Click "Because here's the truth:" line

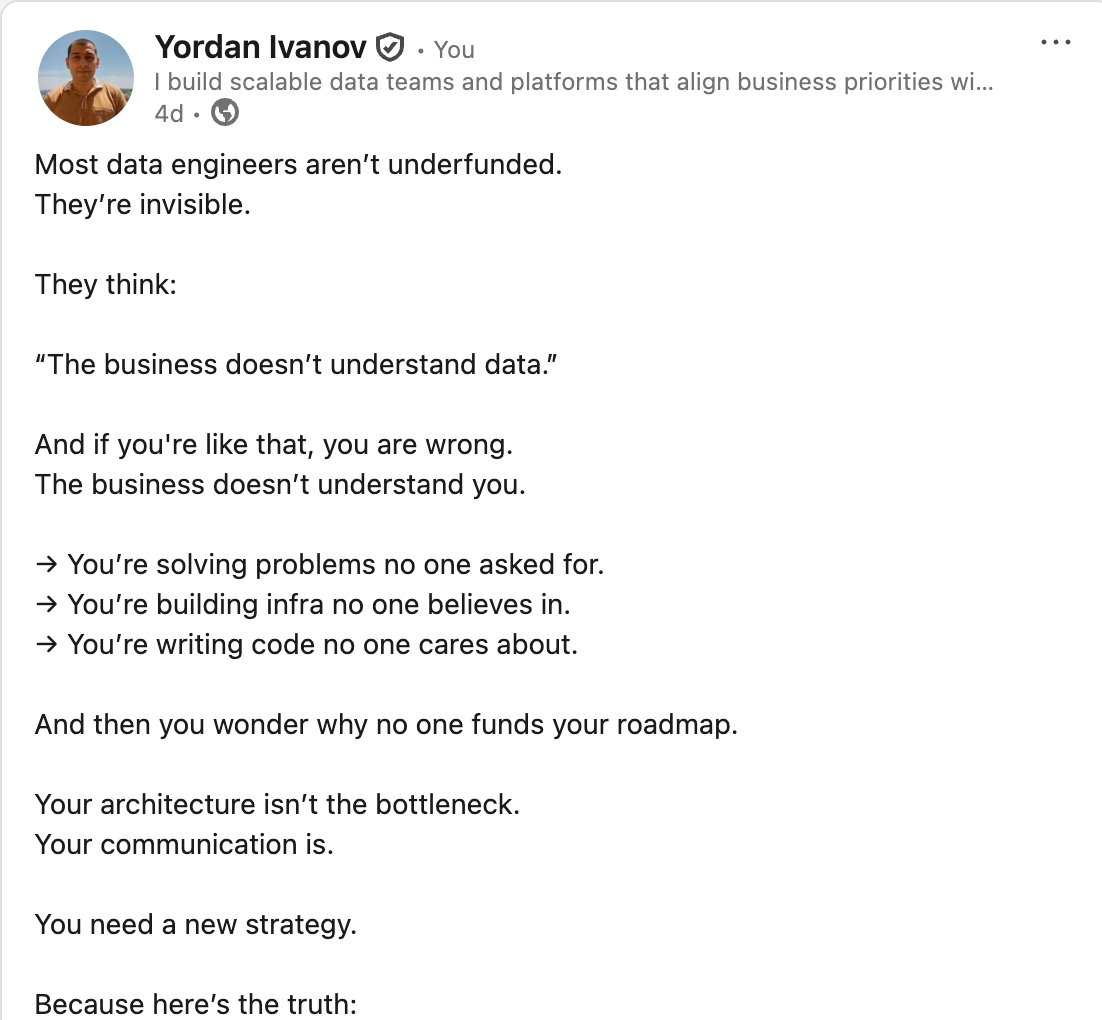(x=196, y=1004)
